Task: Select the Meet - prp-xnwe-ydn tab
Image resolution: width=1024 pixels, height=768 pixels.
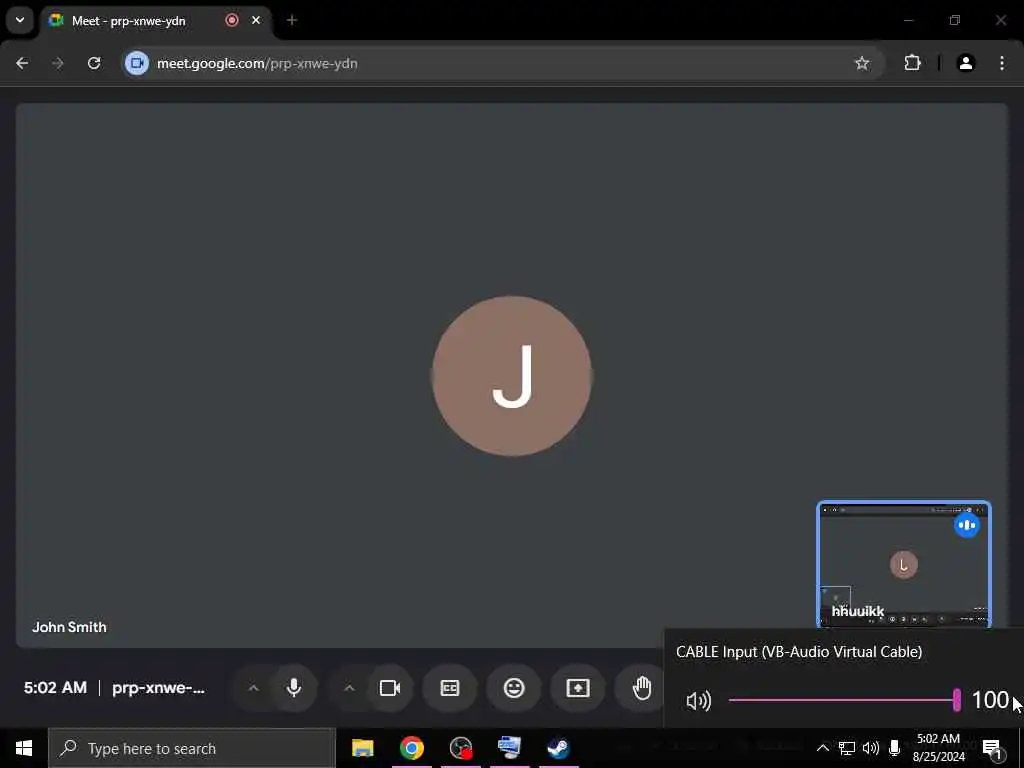Action: pos(155,21)
